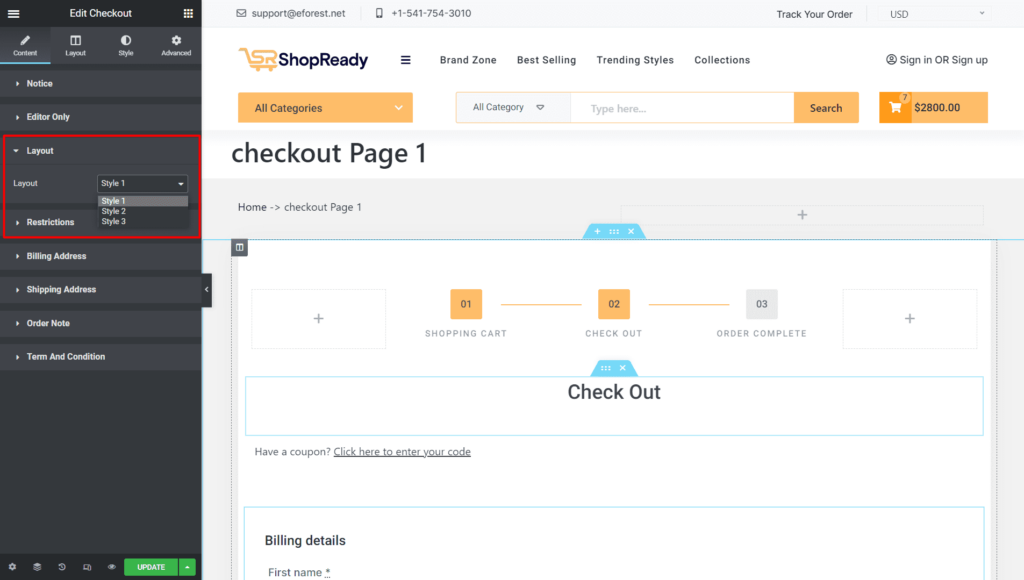Open the Elementor hamburger menu

click(13, 13)
